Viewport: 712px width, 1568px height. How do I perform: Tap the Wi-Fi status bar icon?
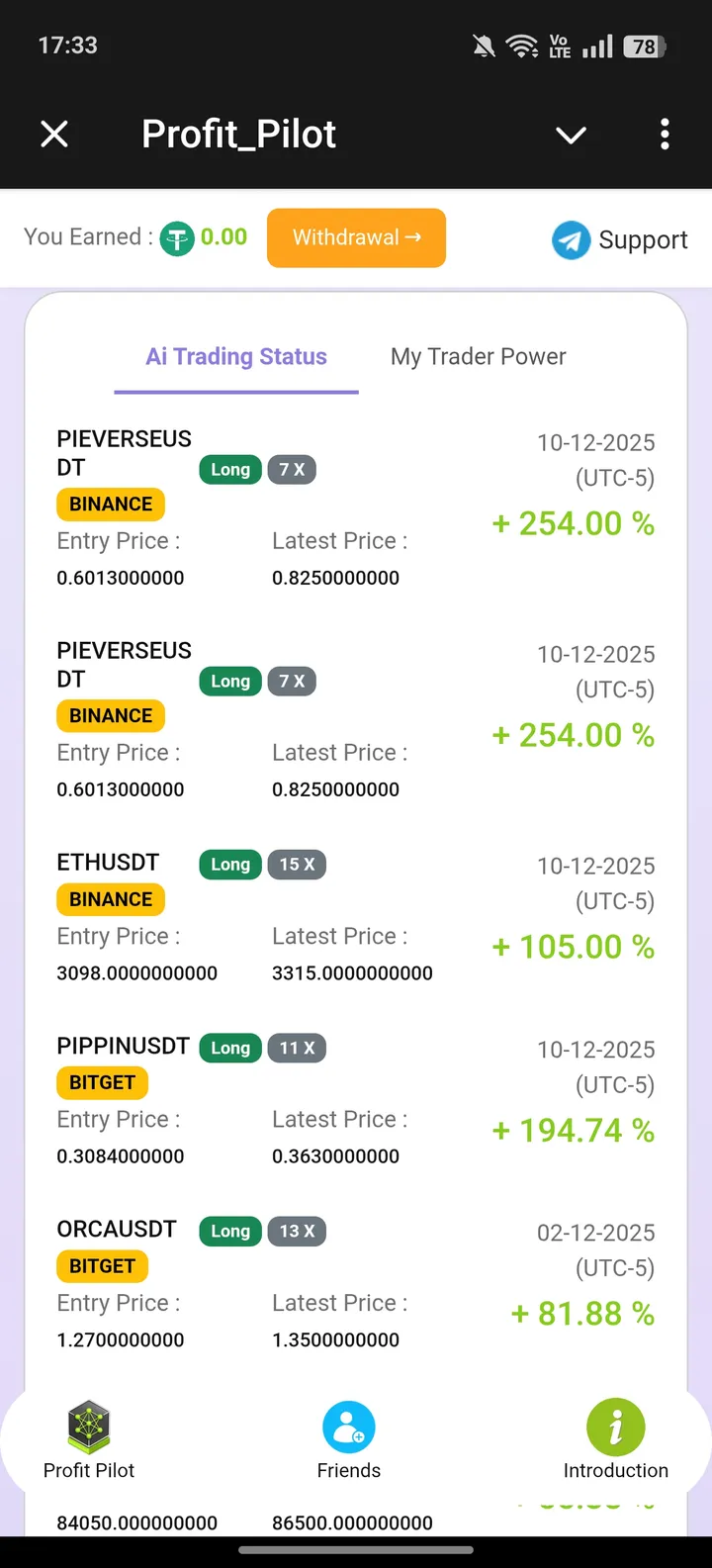(521, 46)
